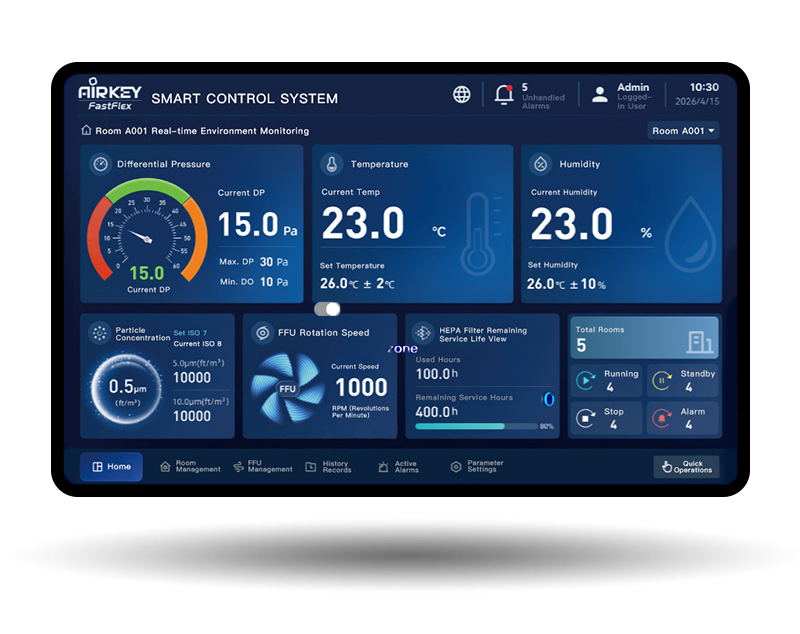Click the FFU current speed 1000 value

[x=361, y=388]
